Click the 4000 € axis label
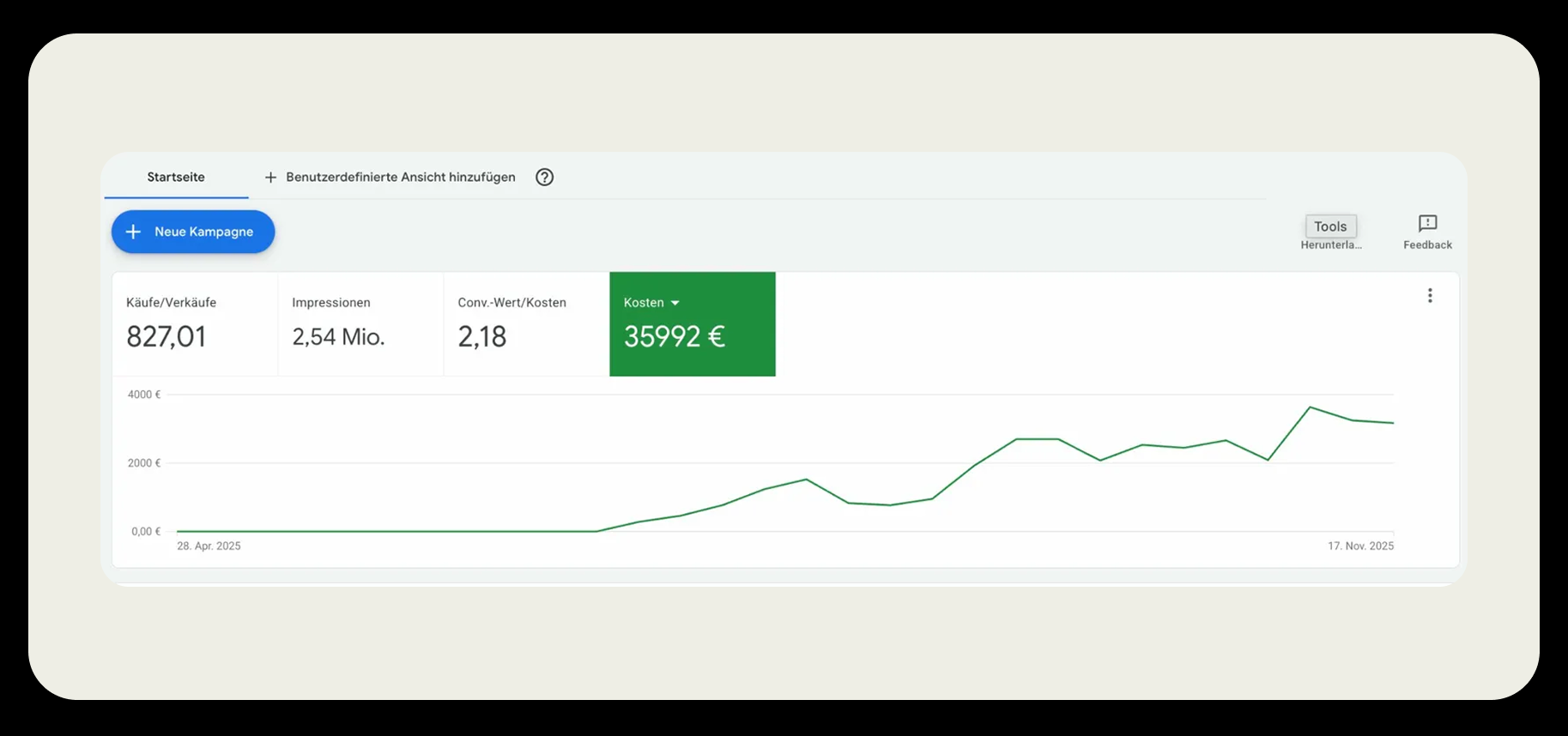 coord(144,395)
